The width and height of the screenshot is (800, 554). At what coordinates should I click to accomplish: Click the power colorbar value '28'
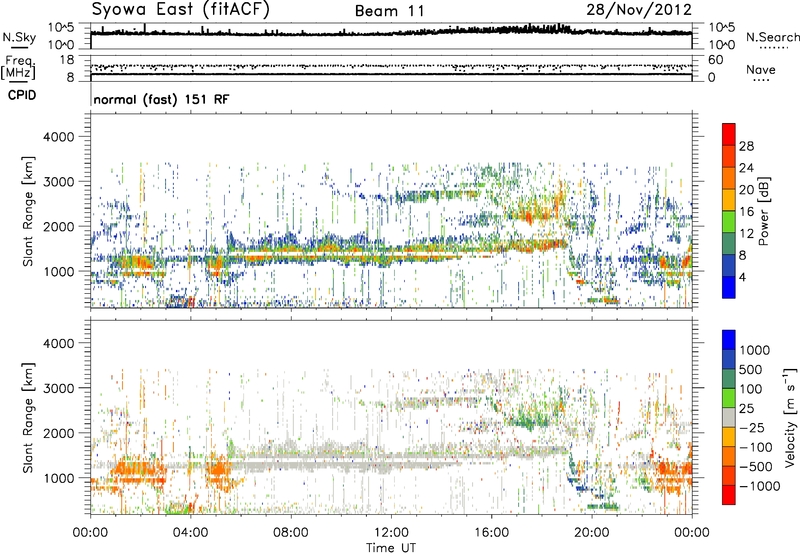pos(746,146)
